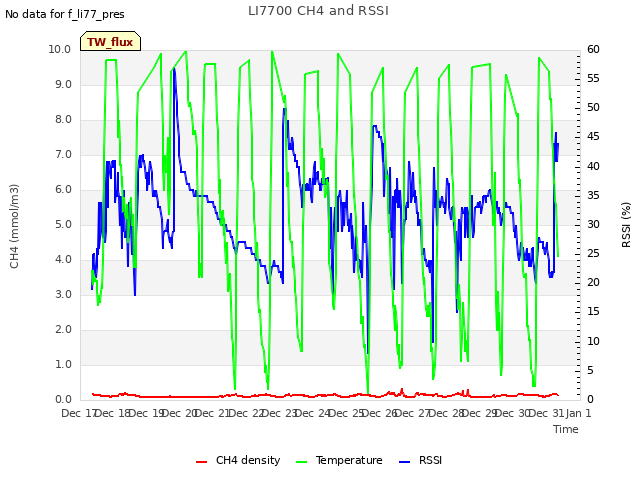Toggle RSSI legend entry
The image size is (640, 480).
pos(420,460)
